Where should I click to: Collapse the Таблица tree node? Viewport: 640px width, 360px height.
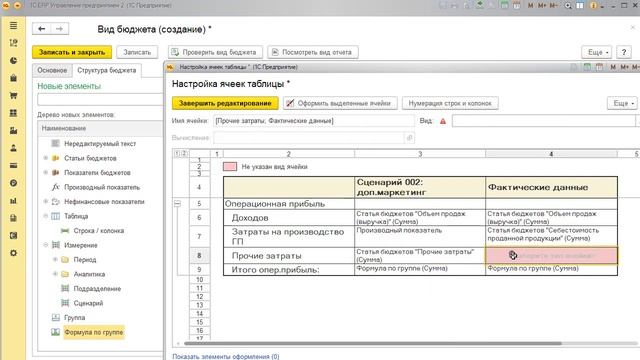click(46, 216)
